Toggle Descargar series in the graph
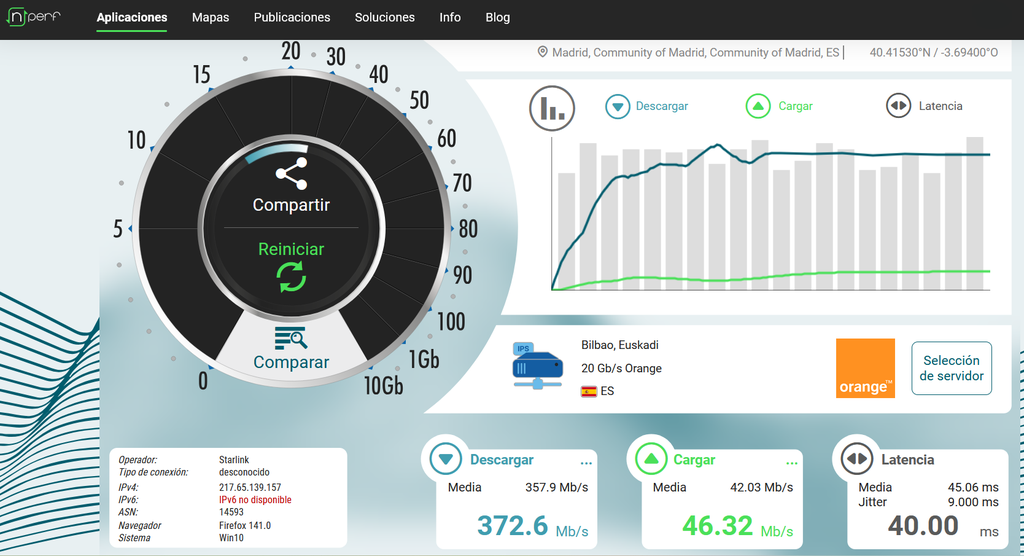Viewport: 1024px width, 556px height. point(648,106)
